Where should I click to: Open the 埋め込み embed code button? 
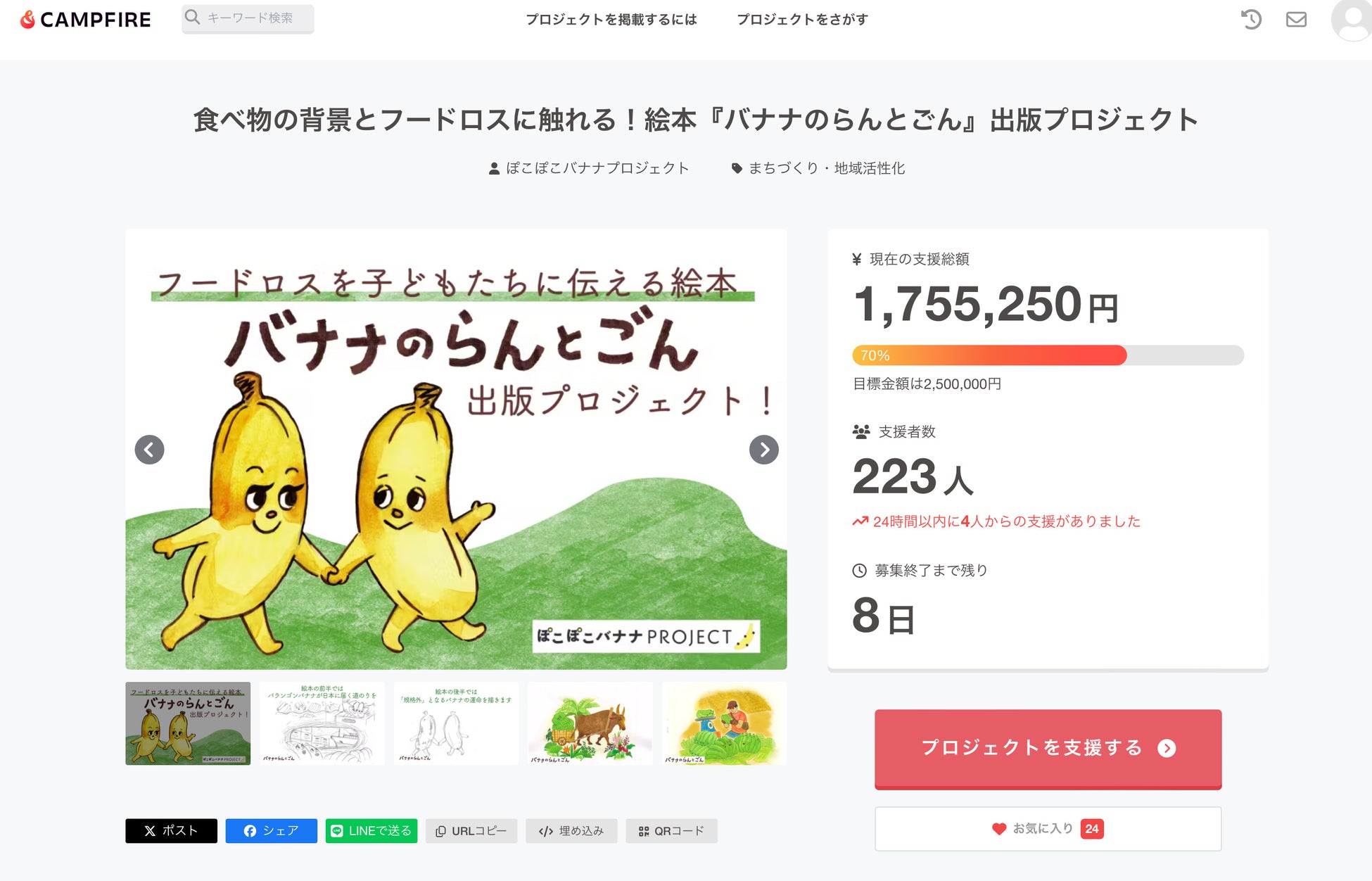click(571, 831)
